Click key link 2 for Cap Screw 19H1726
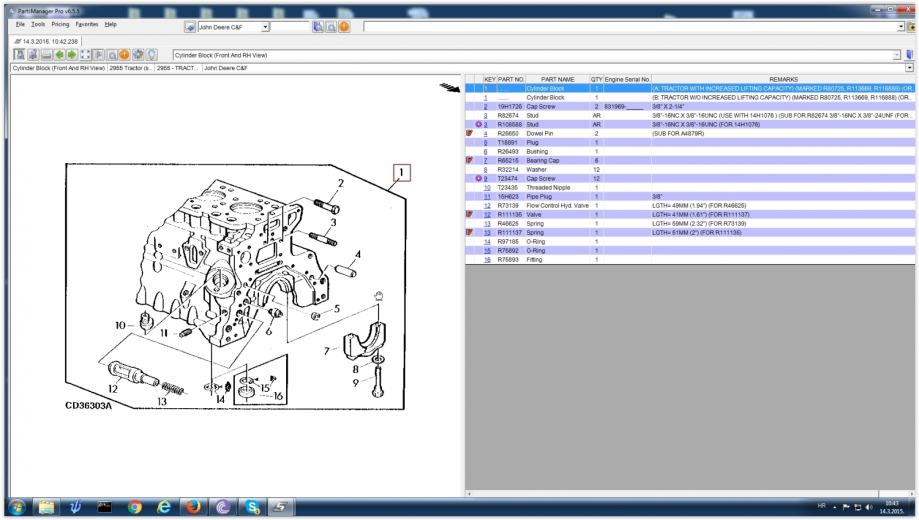Image resolution: width=919 pixels, height=520 pixels. click(485, 107)
